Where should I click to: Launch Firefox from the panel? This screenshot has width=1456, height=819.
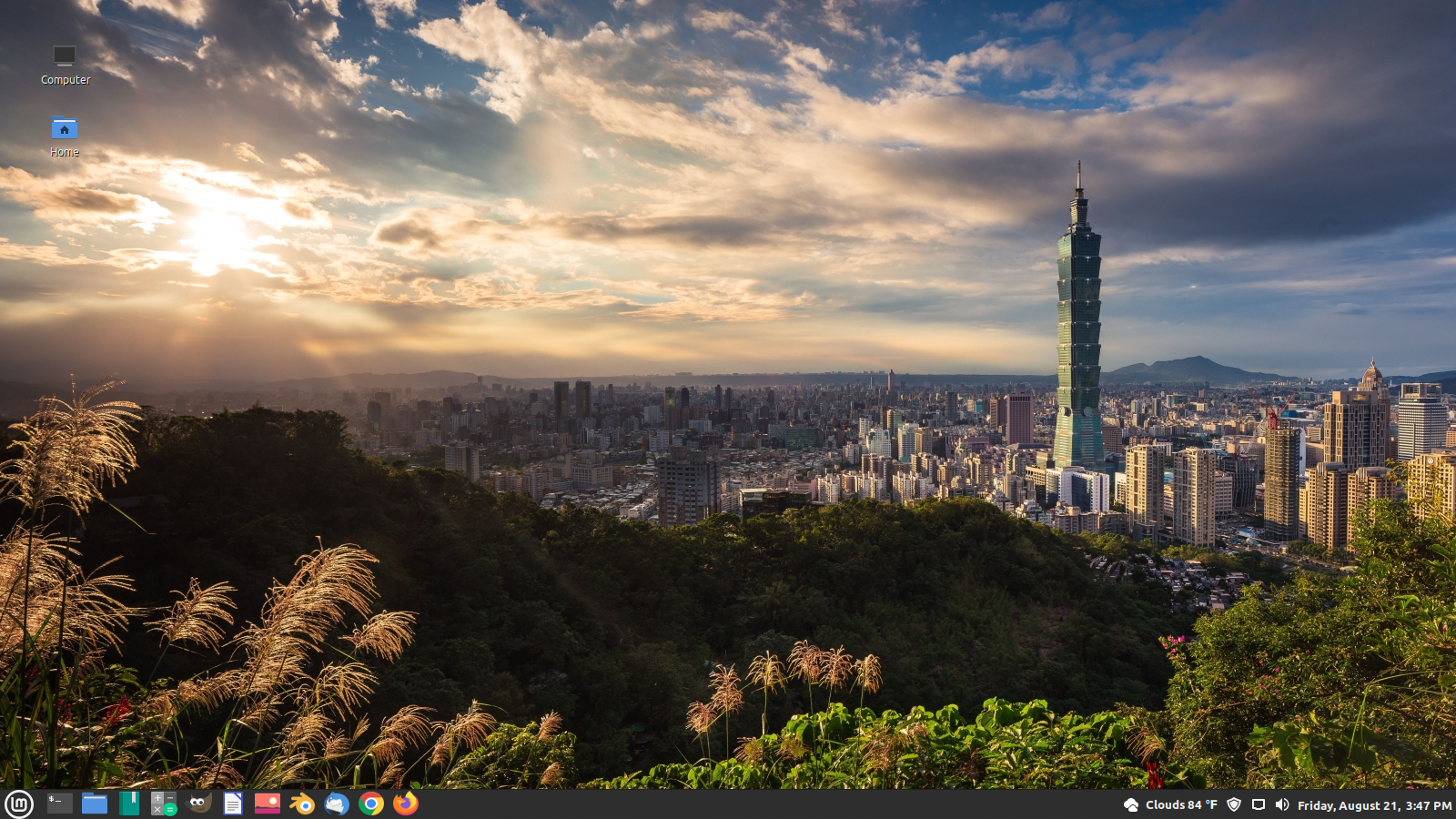(x=406, y=804)
